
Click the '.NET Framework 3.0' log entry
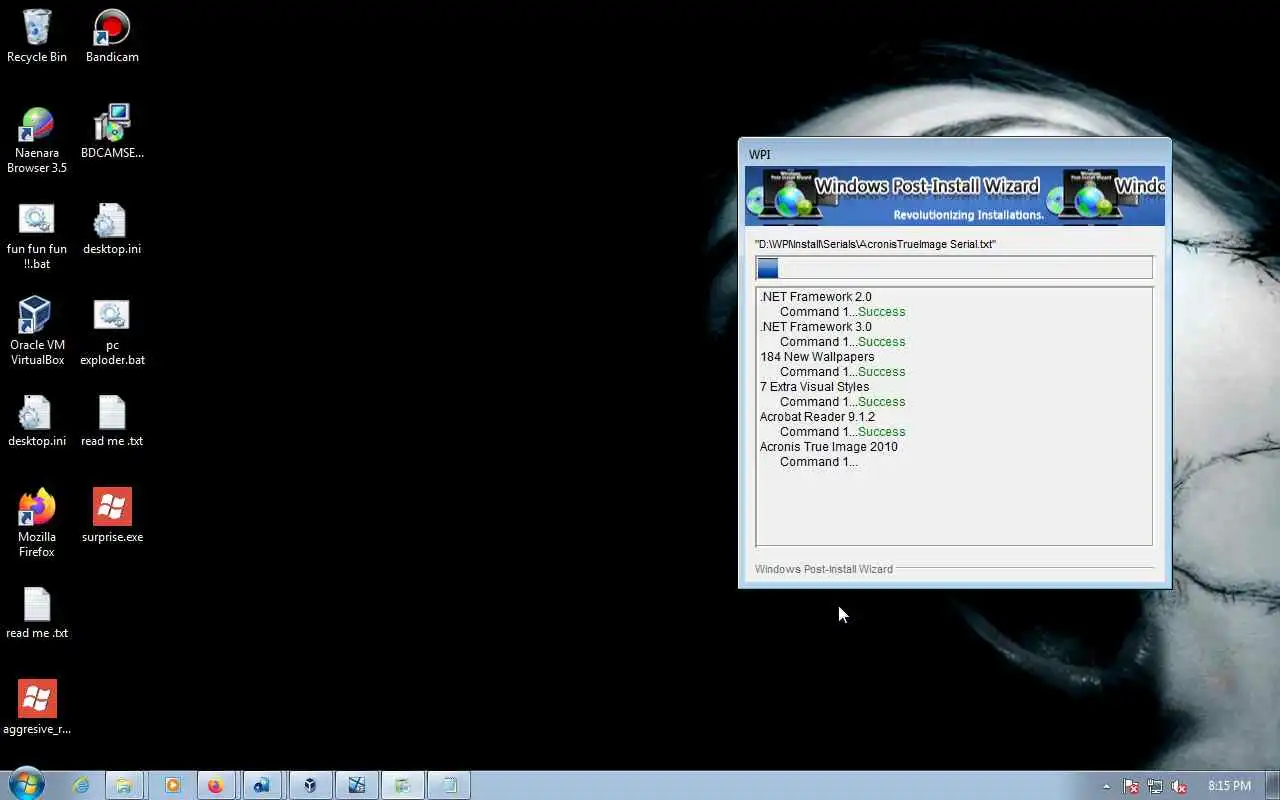tap(815, 327)
